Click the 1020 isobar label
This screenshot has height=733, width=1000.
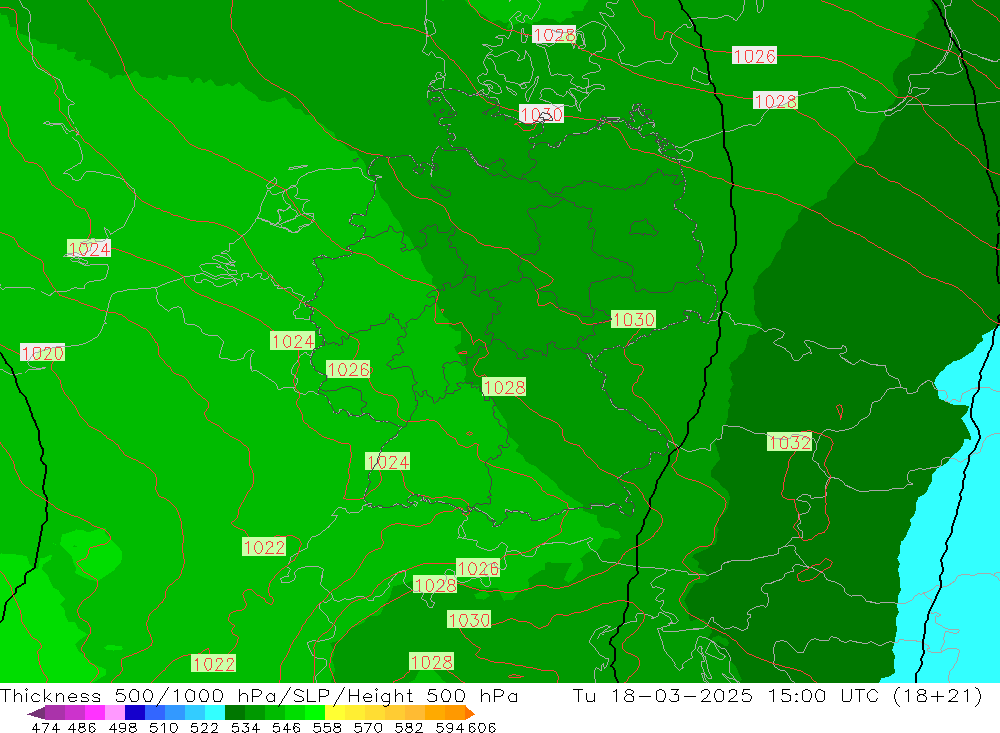coord(43,353)
